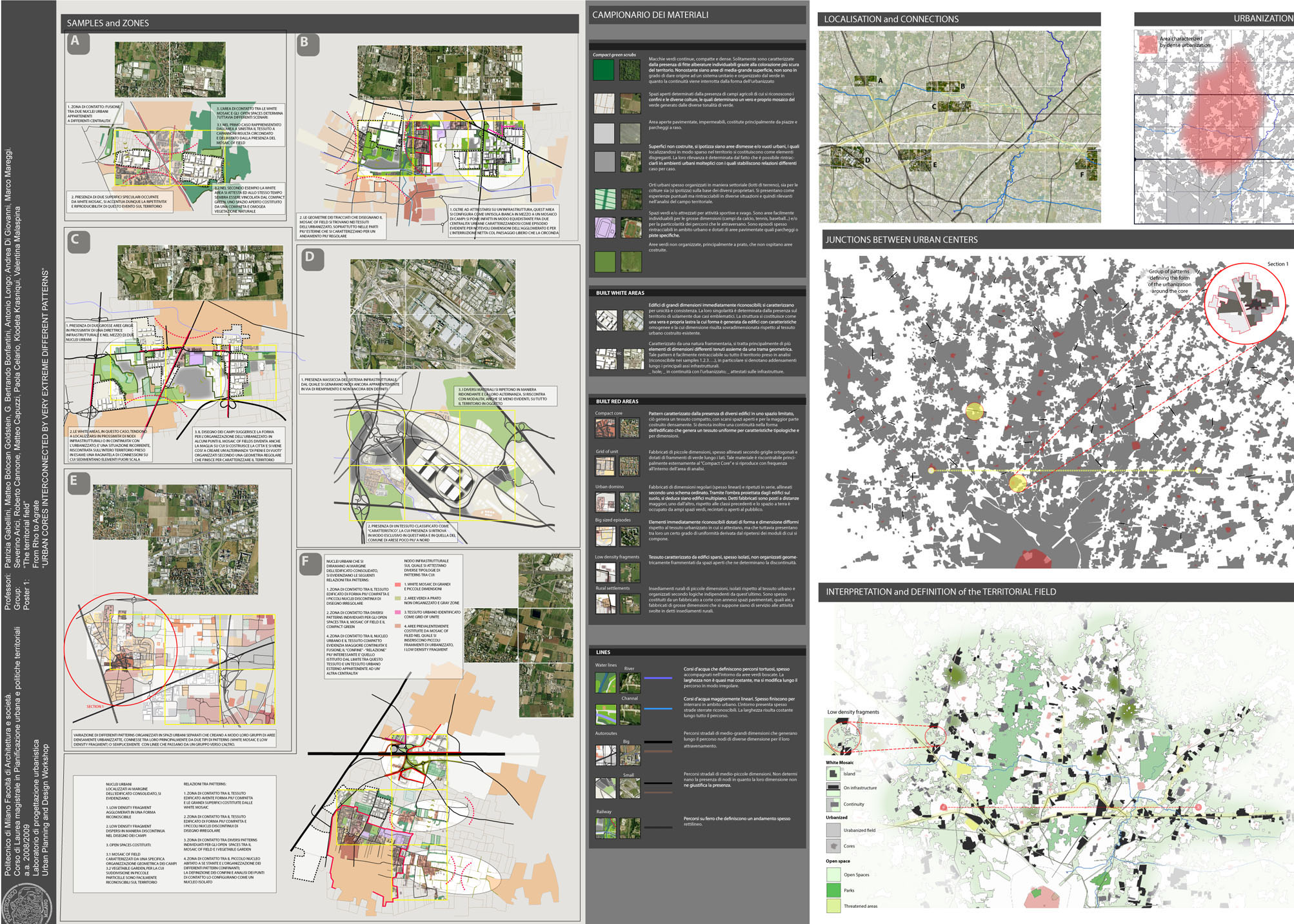Click the Low density fragments diagram tile in the materials panel
Screen dimensions: 1294x924
pos(605,572)
